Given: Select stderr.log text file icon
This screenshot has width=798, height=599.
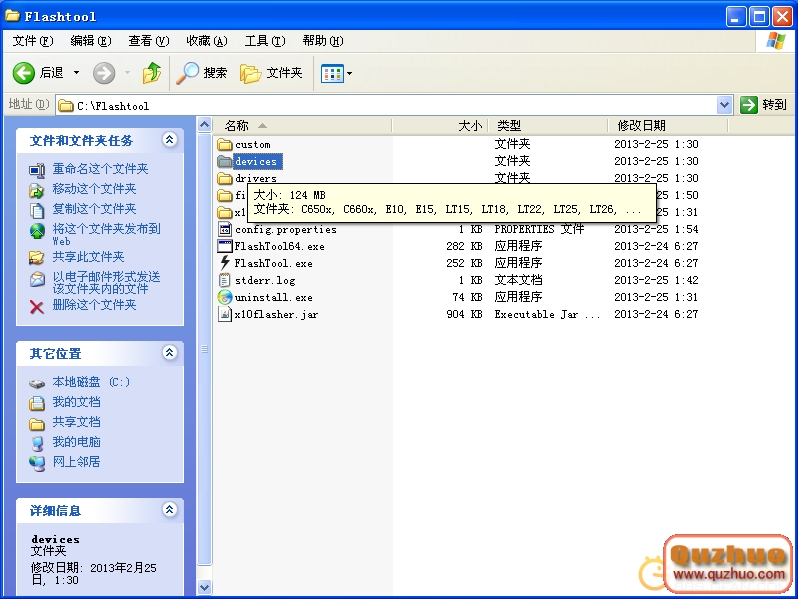Looking at the screenshot, I should click(224, 280).
